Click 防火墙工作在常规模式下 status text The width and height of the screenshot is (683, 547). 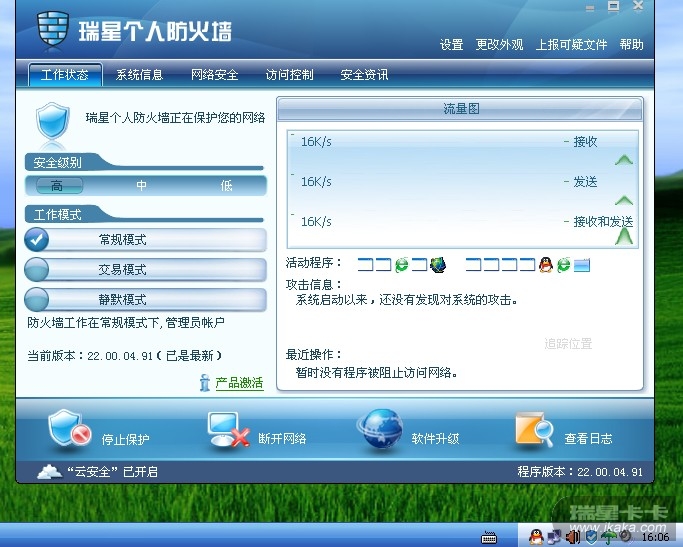126,323
